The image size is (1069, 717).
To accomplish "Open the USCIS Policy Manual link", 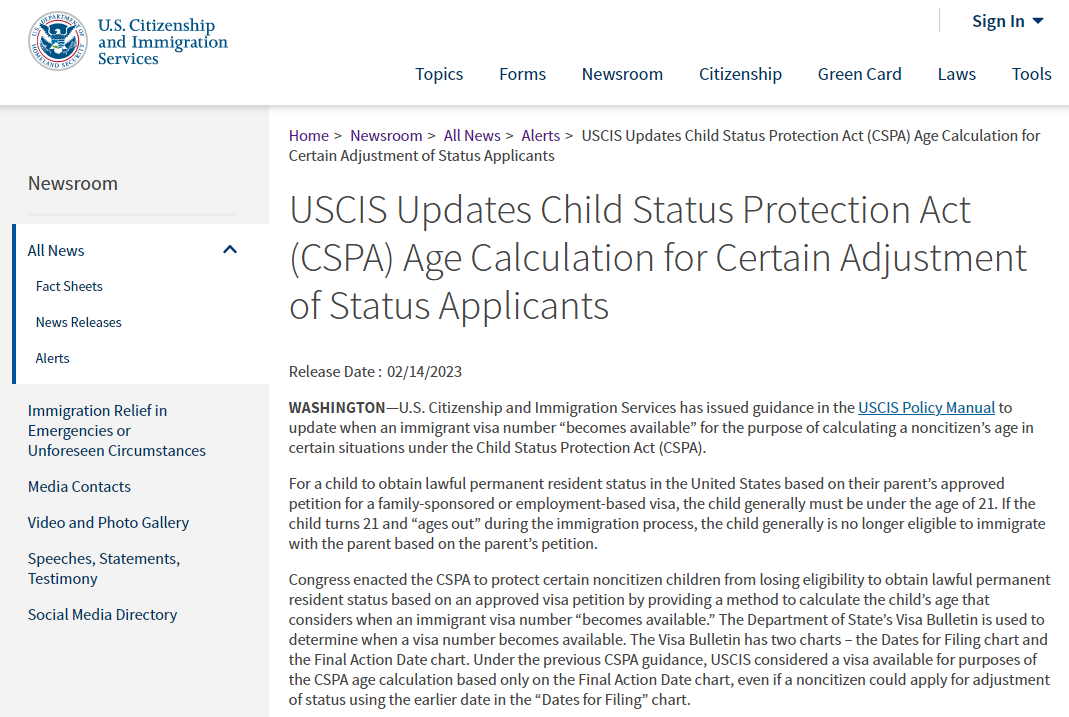I will [x=926, y=408].
